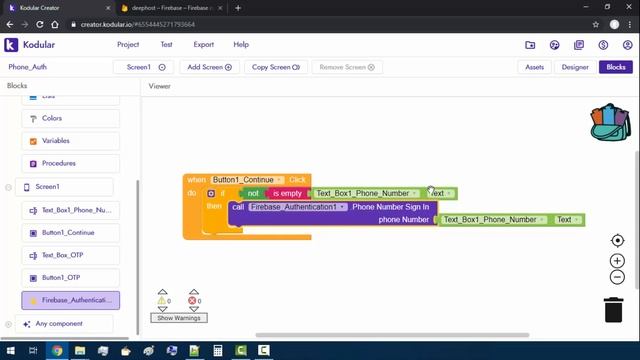The height and width of the screenshot is (360, 640).
Task: Switch to the Blocks view
Action: (616, 67)
